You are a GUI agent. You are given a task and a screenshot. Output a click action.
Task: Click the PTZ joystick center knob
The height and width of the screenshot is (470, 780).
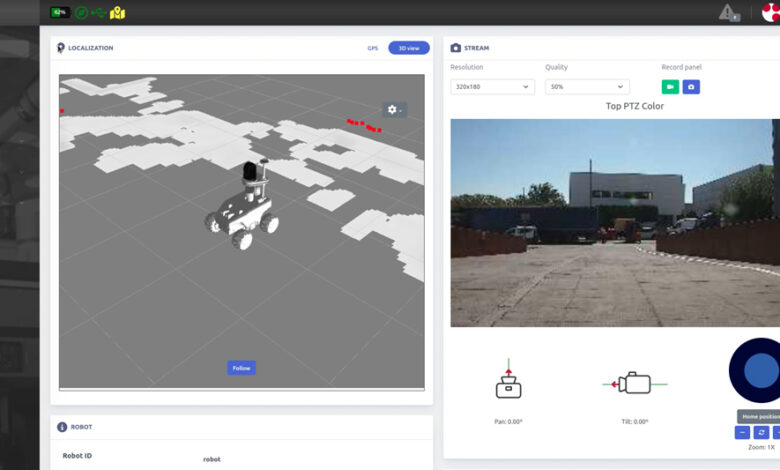761,371
